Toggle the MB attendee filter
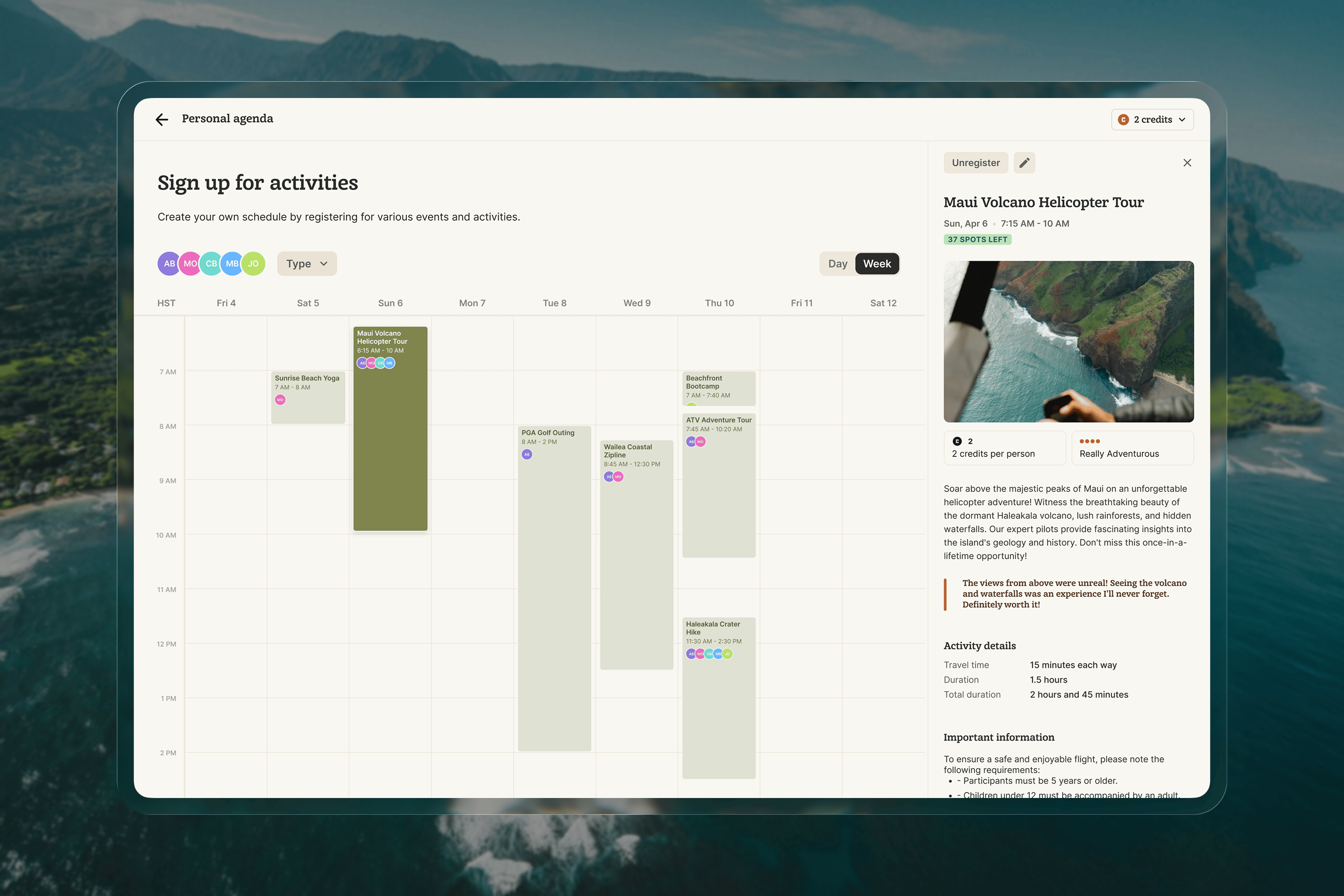Viewport: 1344px width, 896px height. coord(232,263)
